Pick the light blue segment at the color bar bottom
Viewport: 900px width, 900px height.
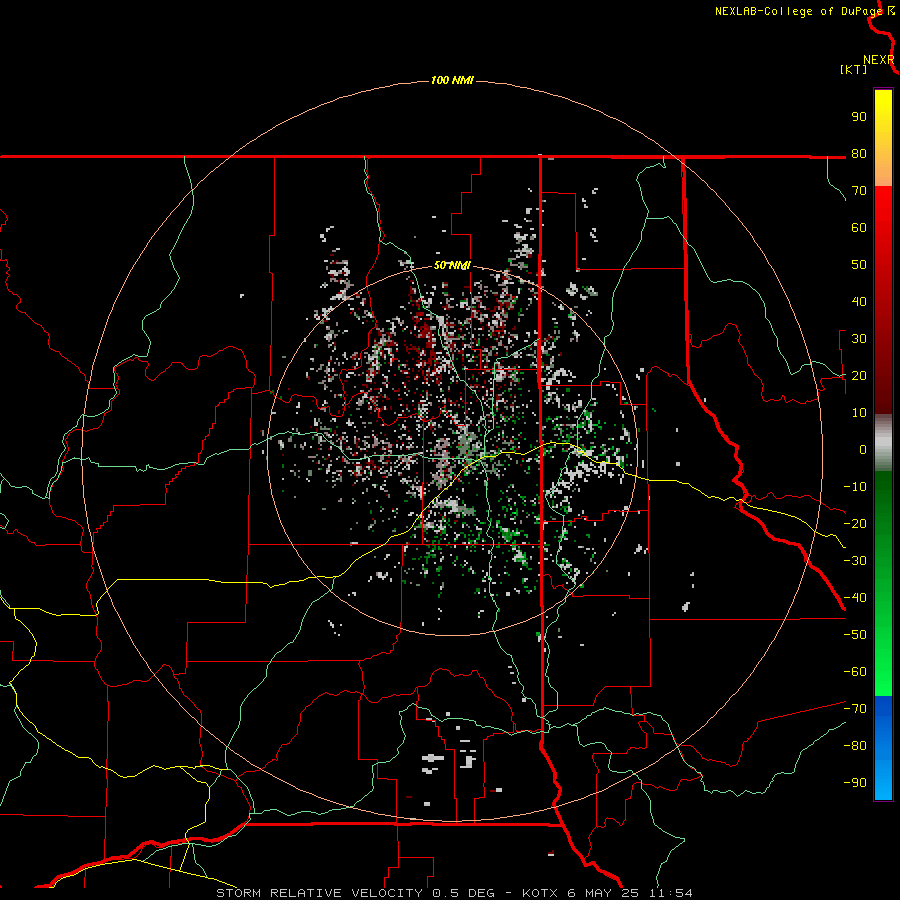[883, 778]
